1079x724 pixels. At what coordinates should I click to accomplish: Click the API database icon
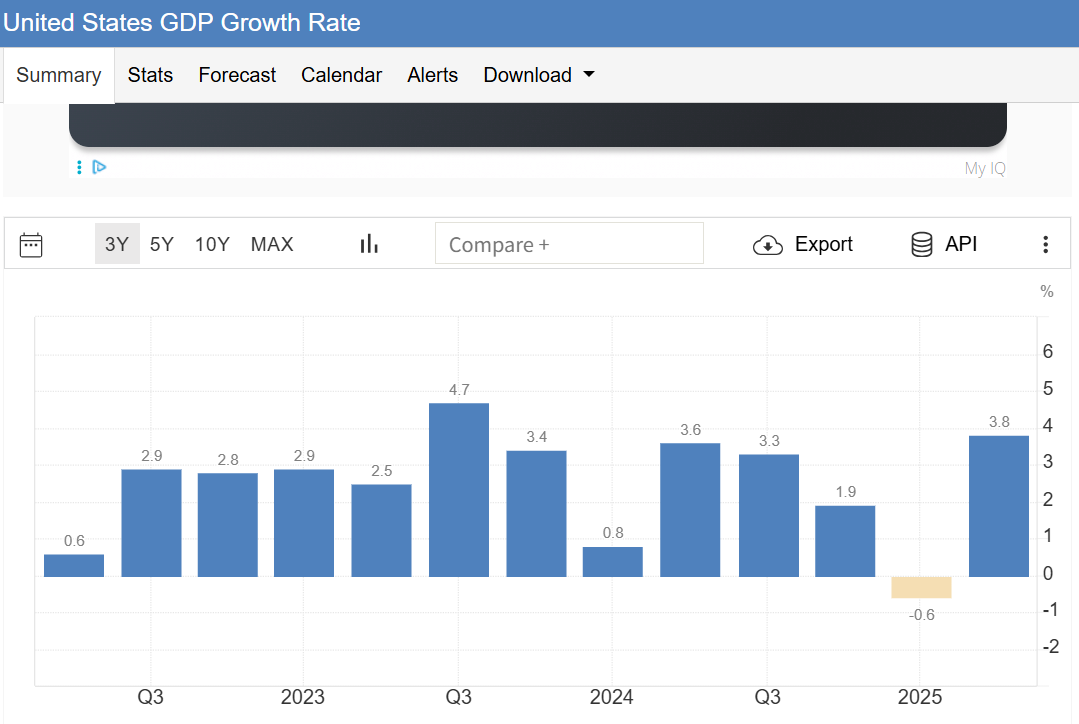[922, 245]
